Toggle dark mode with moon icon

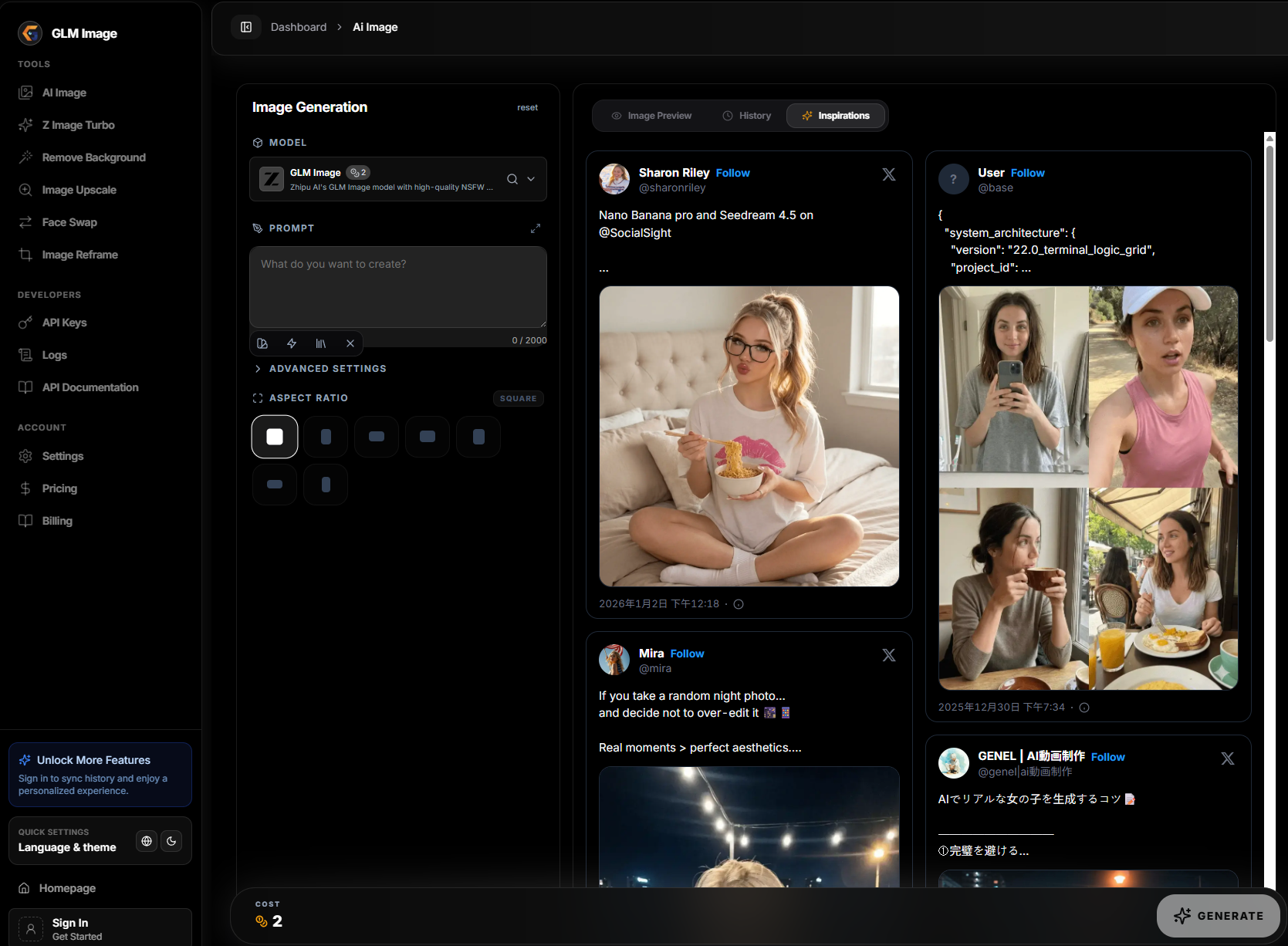[171, 841]
